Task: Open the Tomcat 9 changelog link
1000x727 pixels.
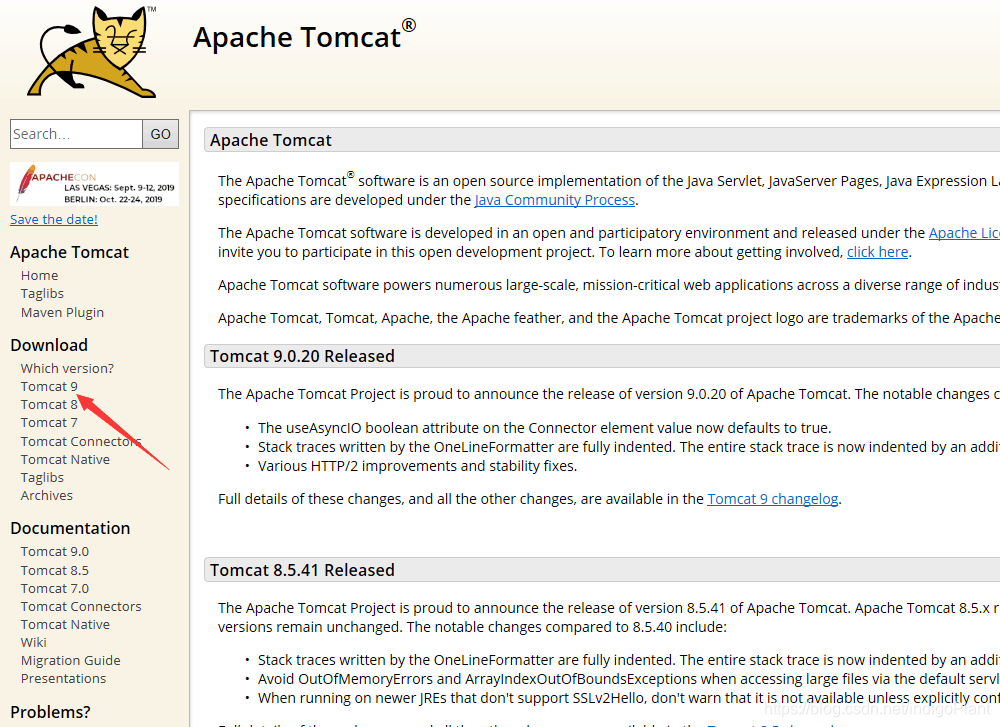Action: click(772, 499)
